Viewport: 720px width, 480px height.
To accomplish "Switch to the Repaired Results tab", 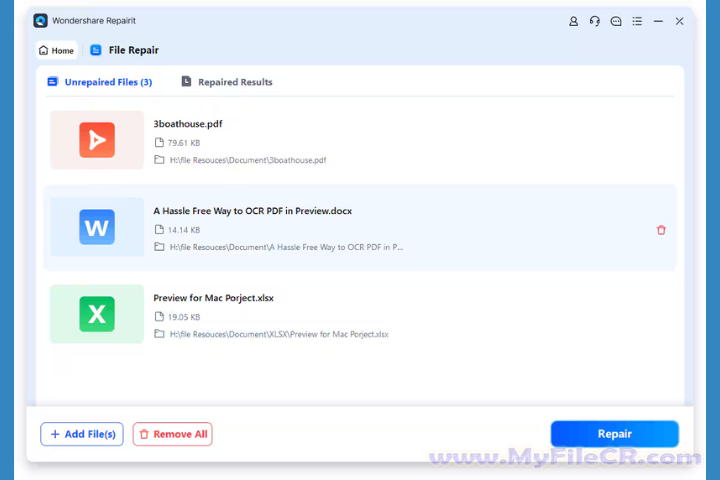I will 227,82.
